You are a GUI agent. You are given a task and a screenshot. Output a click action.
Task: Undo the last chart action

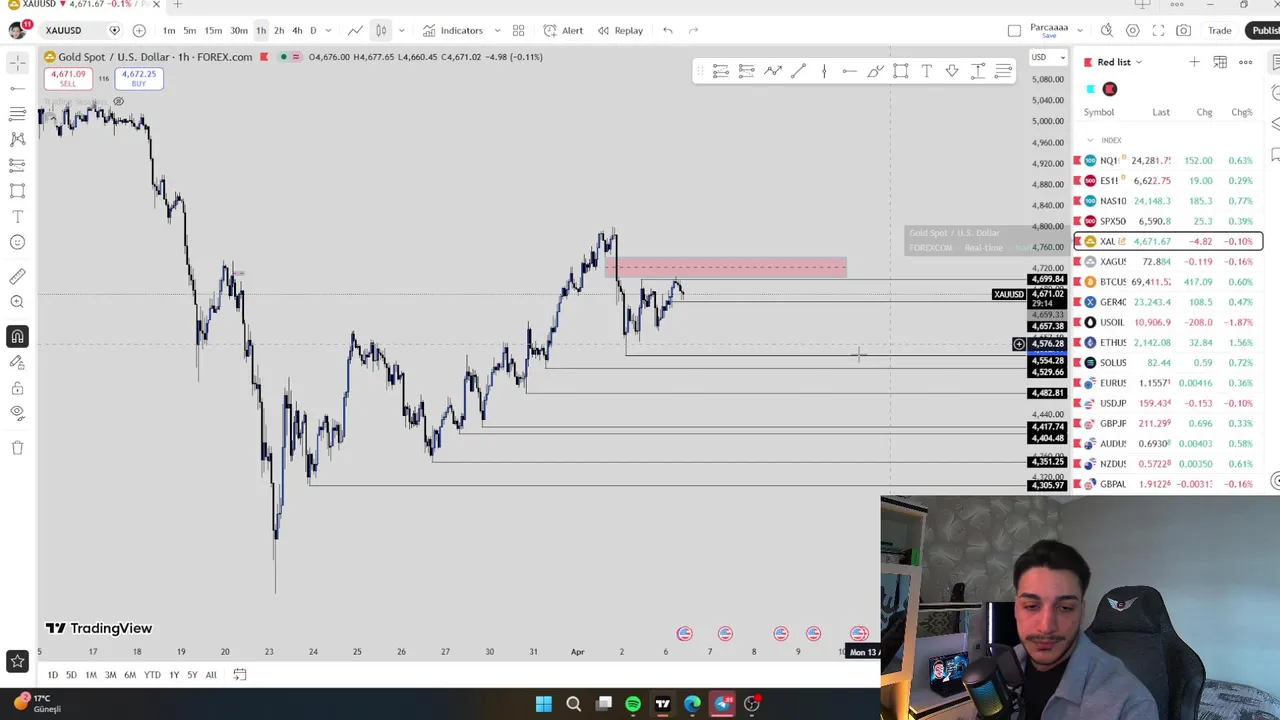(668, 30)
